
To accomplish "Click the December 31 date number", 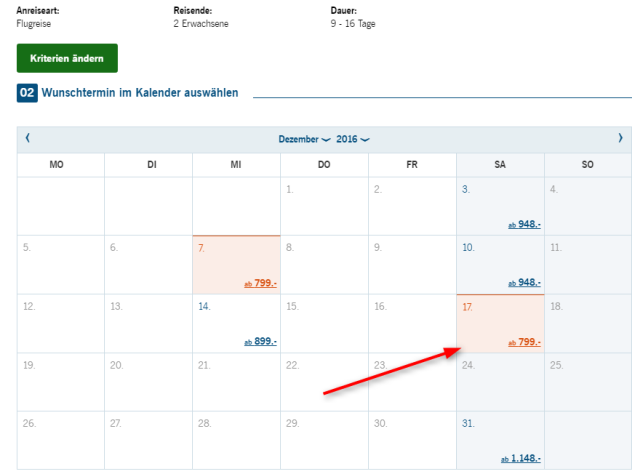I will coord(468,423).
